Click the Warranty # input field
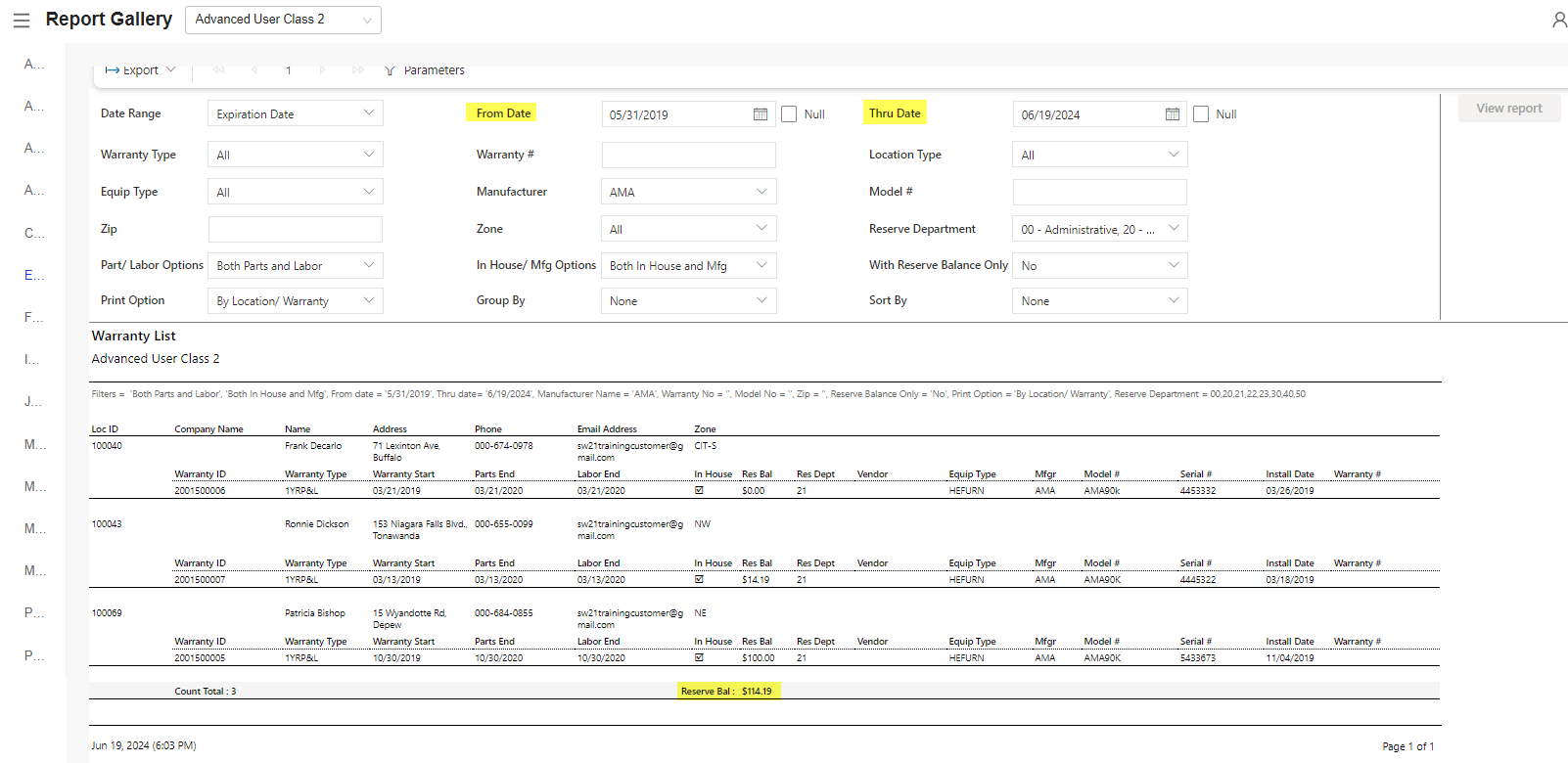Screen dimensions: 1568x763 (689, 155)
